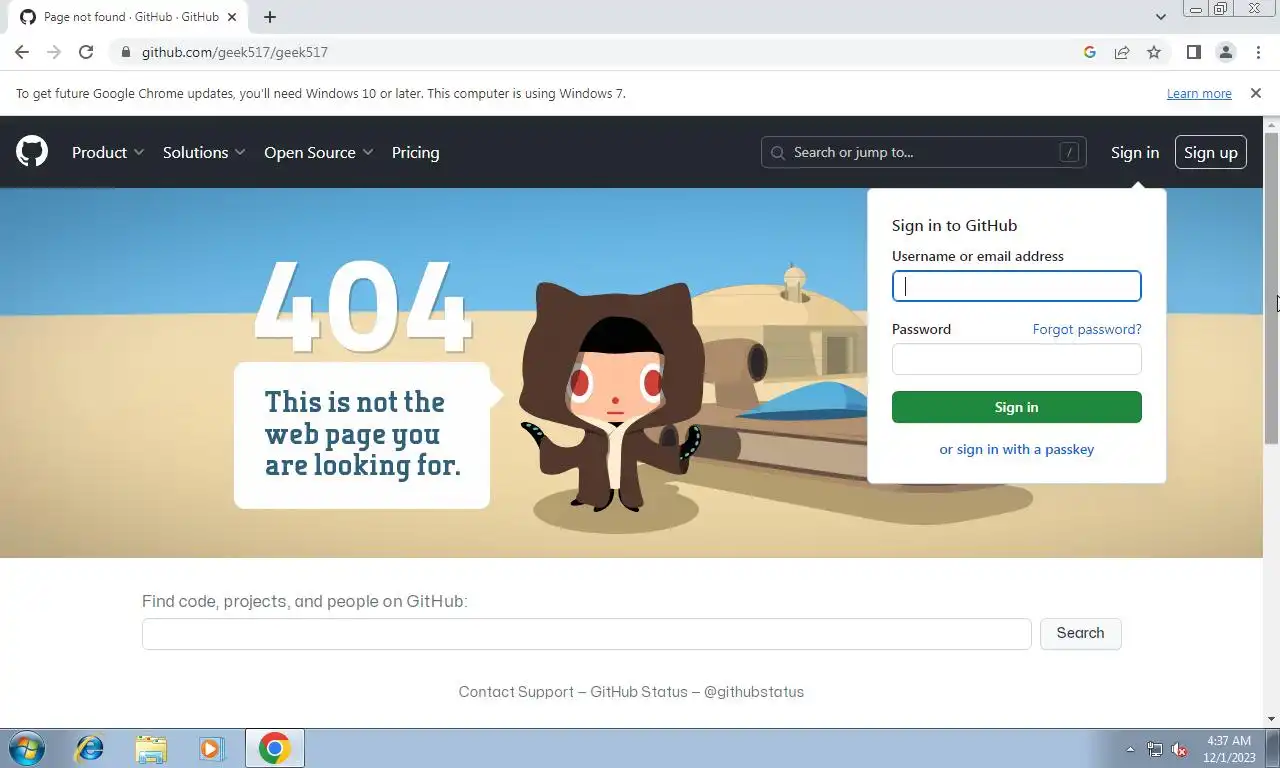This screenshot has width=1280, height=768.
Task: Click the GitHub Status link
Action: pyautogui.click(x=639, y=692)
